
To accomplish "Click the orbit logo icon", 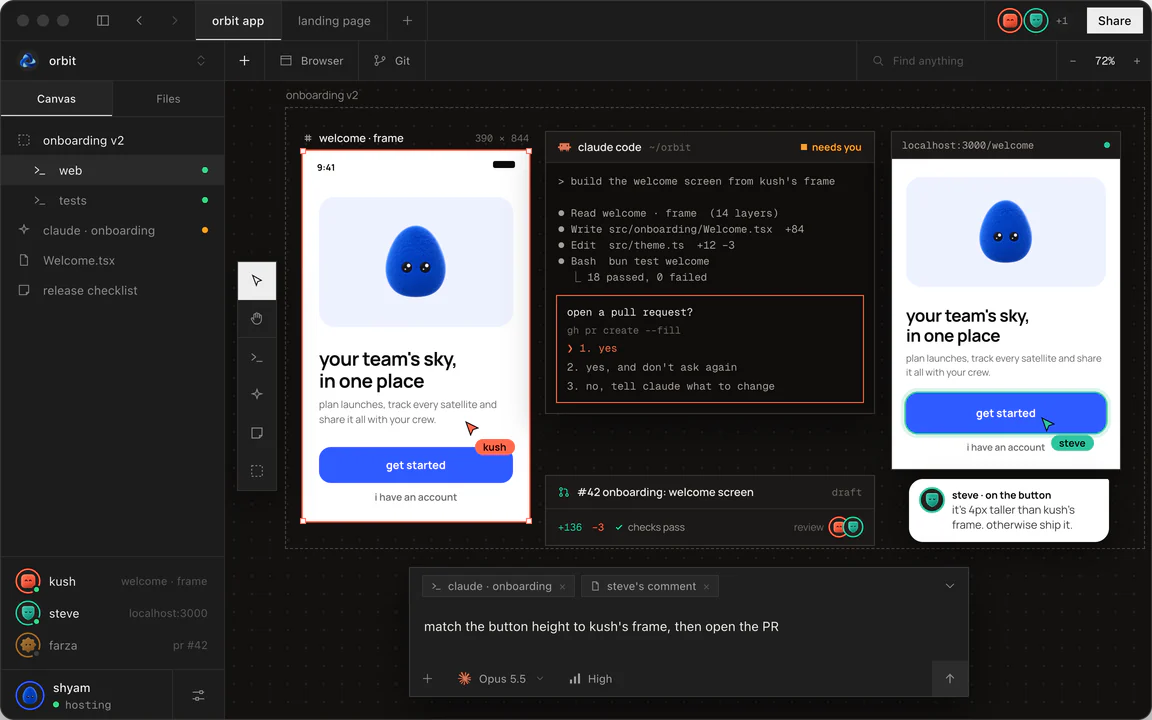I will 28,61.
